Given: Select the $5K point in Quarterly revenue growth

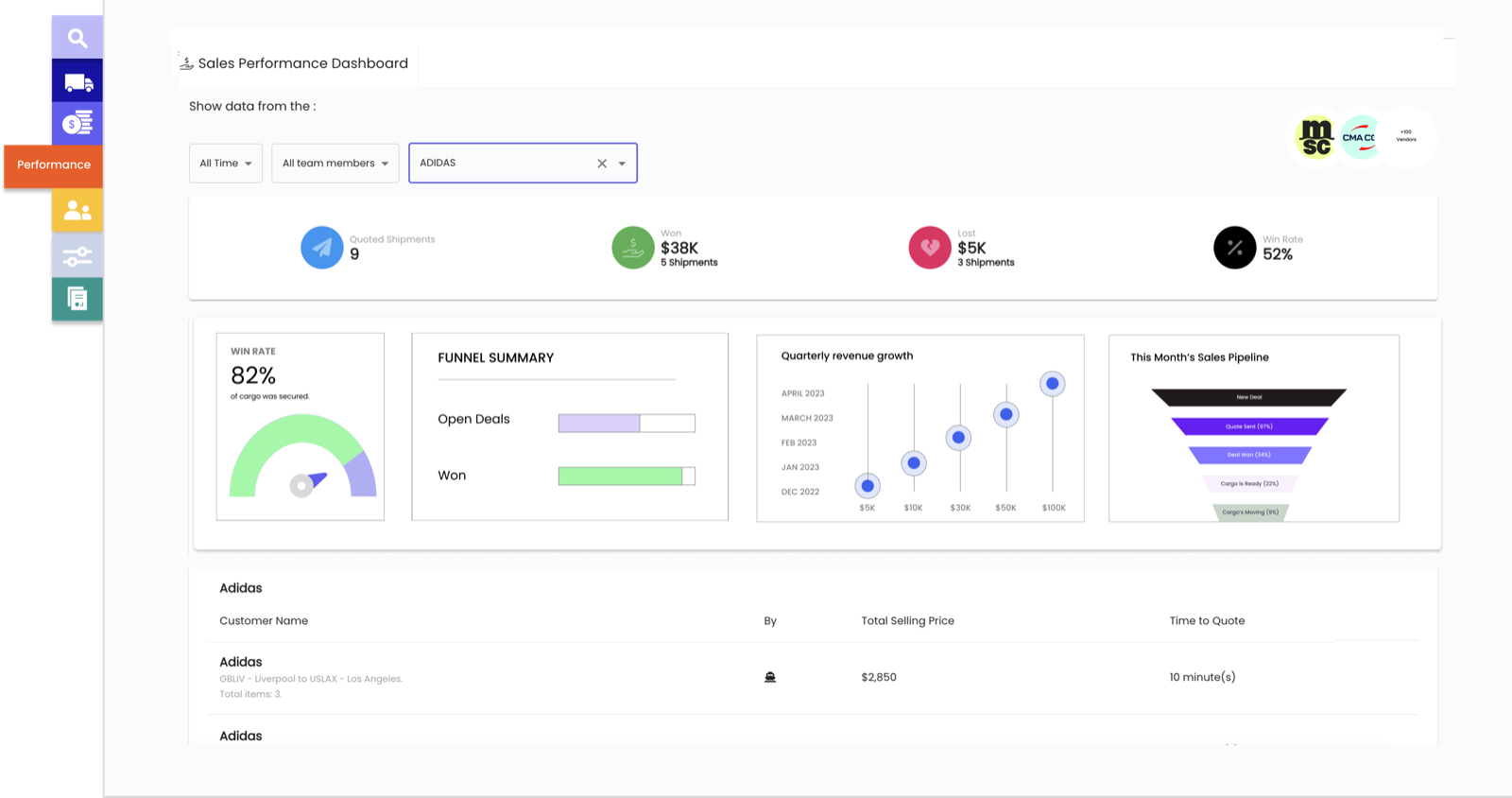Looking at the screenshot, I should (868, 486).
